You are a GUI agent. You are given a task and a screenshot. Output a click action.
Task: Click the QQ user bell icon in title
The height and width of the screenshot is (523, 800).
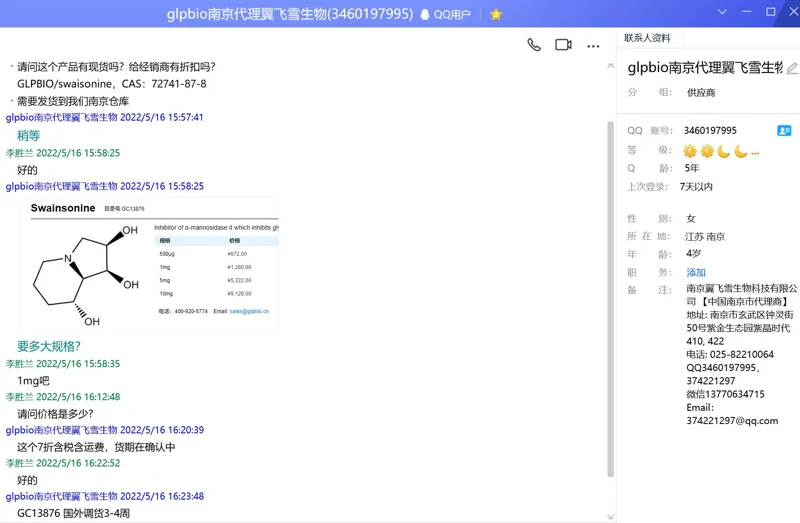pos(424,14)
